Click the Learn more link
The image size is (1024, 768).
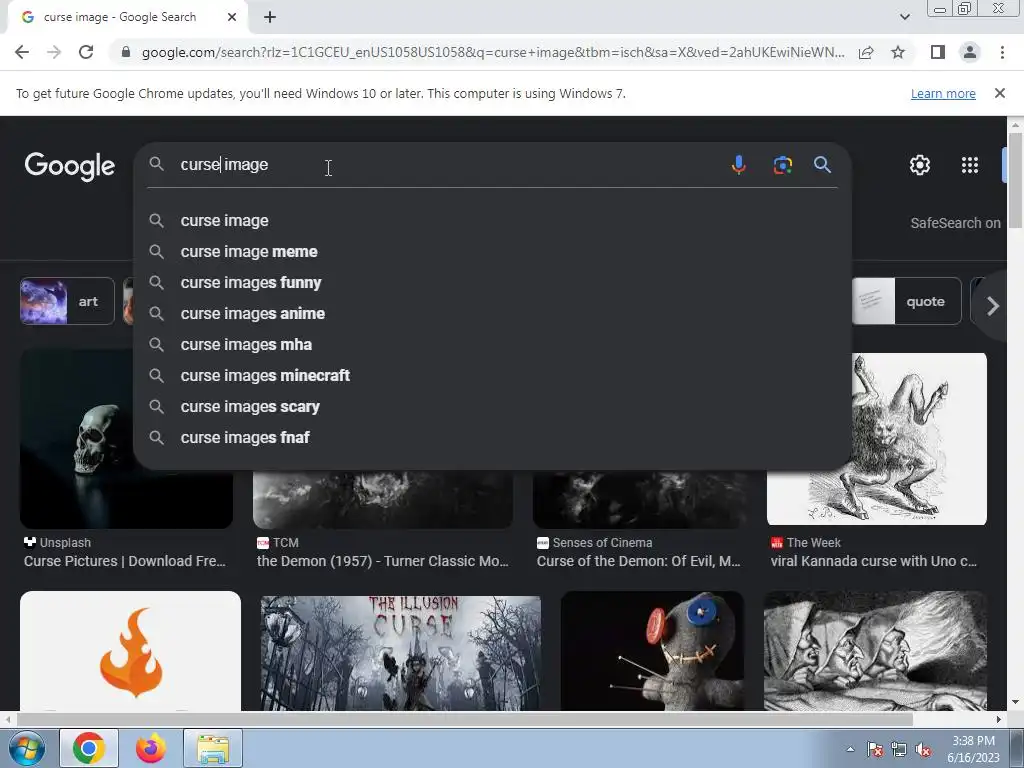pos(943,93)
